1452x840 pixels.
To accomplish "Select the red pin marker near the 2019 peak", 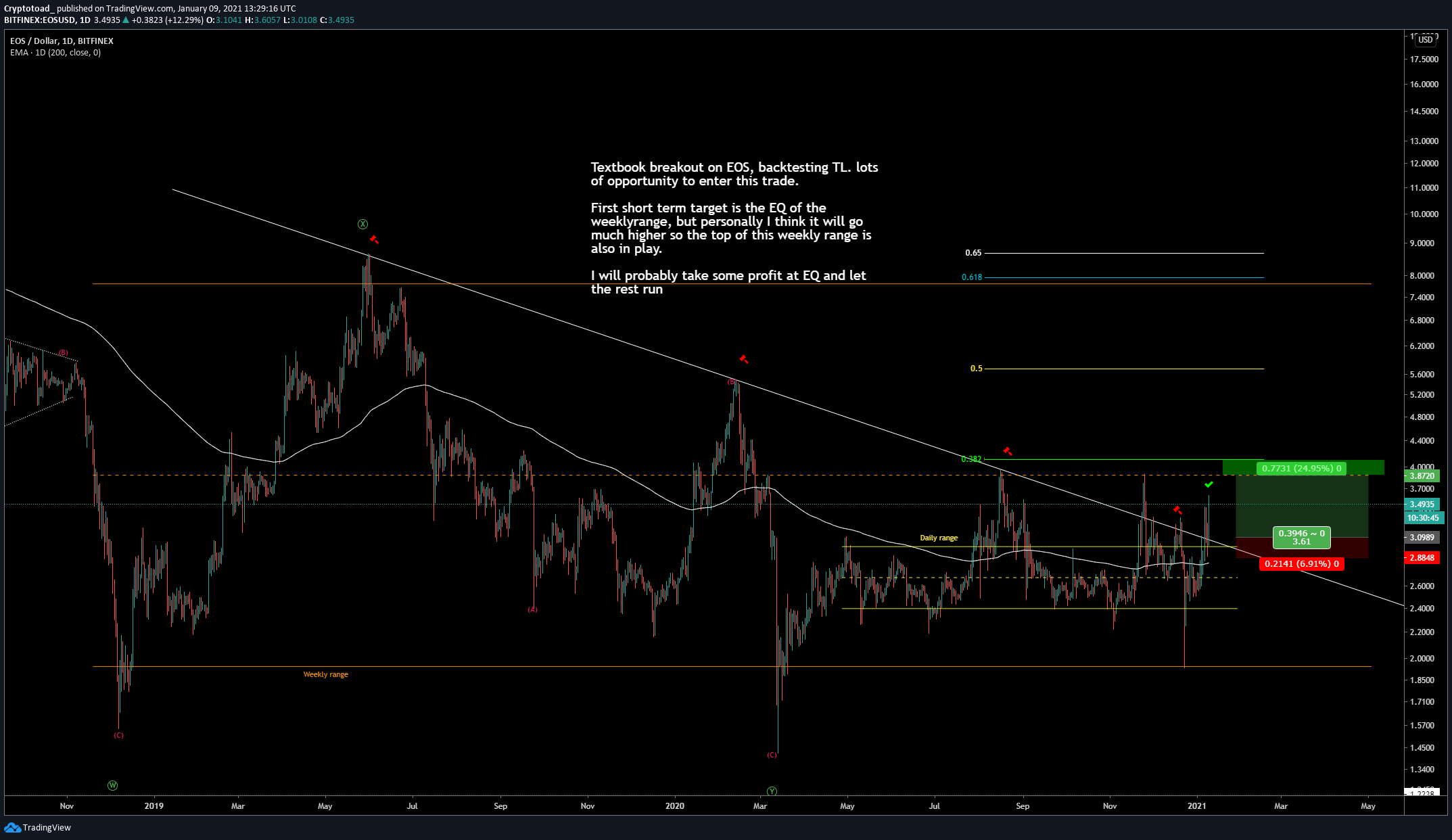I will 375,239.
